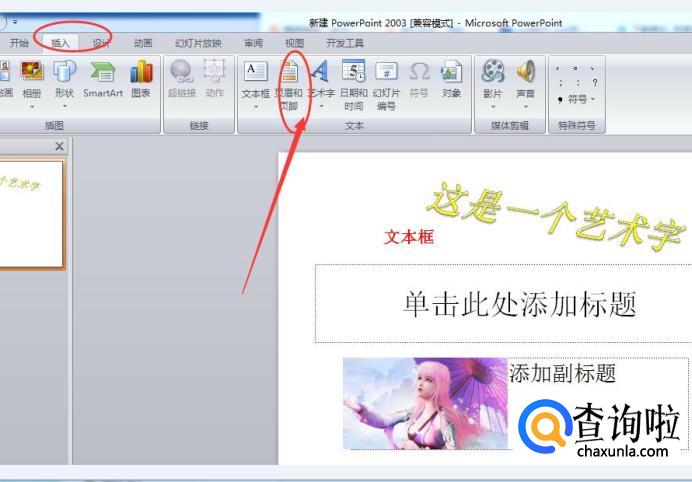The width and height of the screenshot is (692, 482).
Task: Switch to the 动画 animation tab
Action: pyautogui.click(x=143, y=43)
